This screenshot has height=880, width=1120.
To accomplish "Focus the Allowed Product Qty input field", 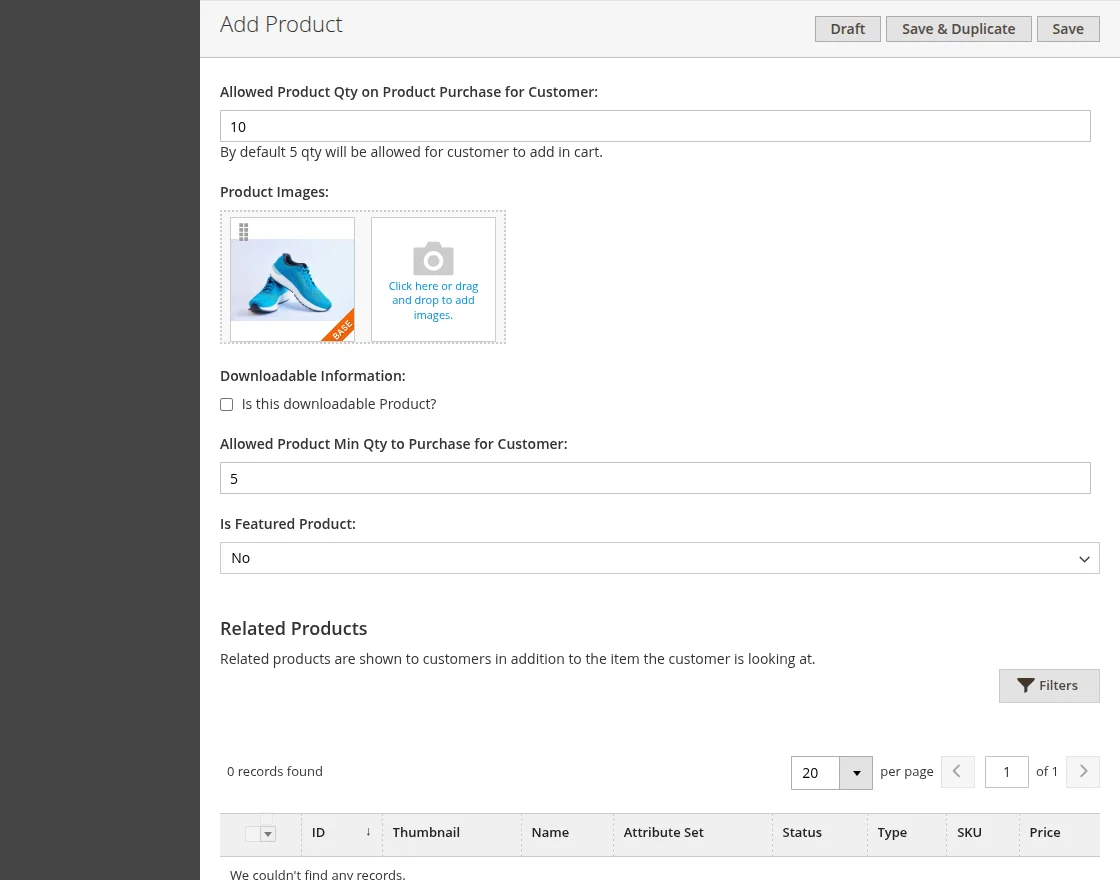I will click(x=655, y=127).
